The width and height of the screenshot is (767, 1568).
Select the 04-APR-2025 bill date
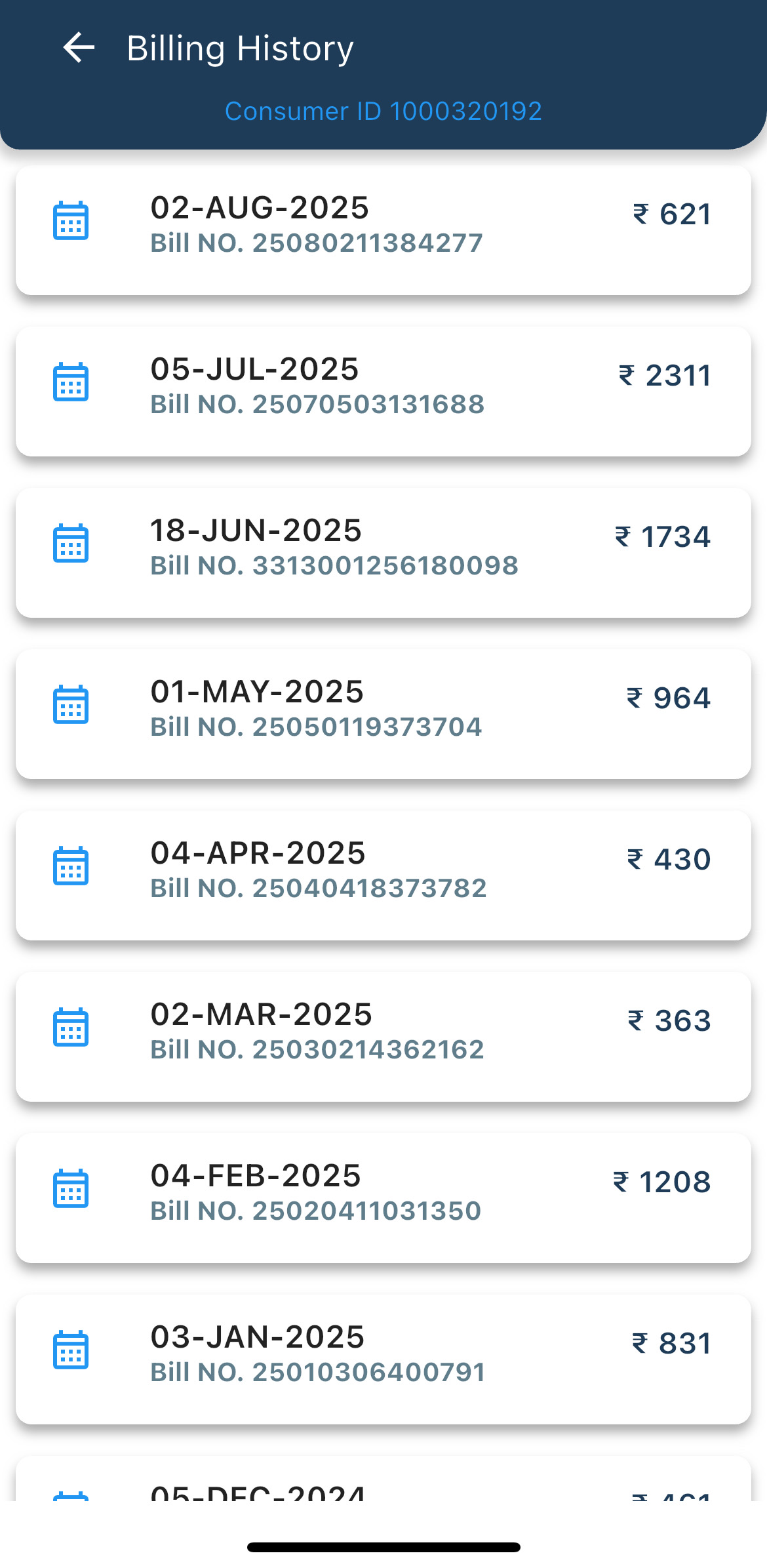pyautogui.click(x=258, y=853)
